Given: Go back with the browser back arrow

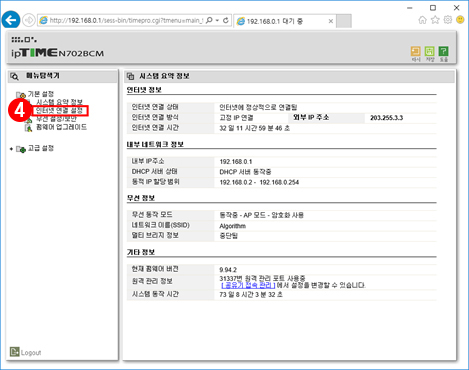Looking at the screenshot, I should 11,20.
